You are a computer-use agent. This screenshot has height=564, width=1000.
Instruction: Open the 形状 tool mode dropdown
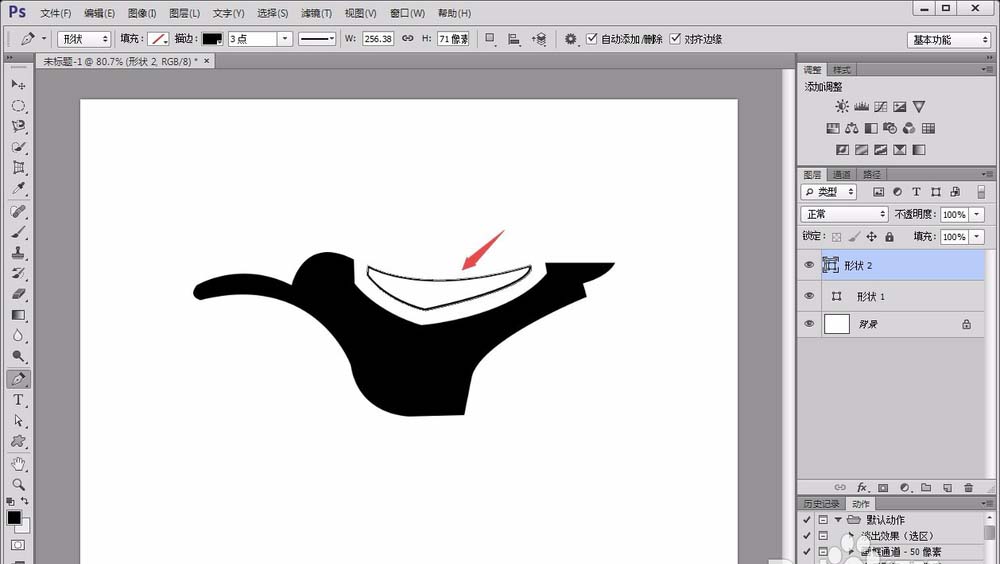pyautogui.click(x=83, y=39)
